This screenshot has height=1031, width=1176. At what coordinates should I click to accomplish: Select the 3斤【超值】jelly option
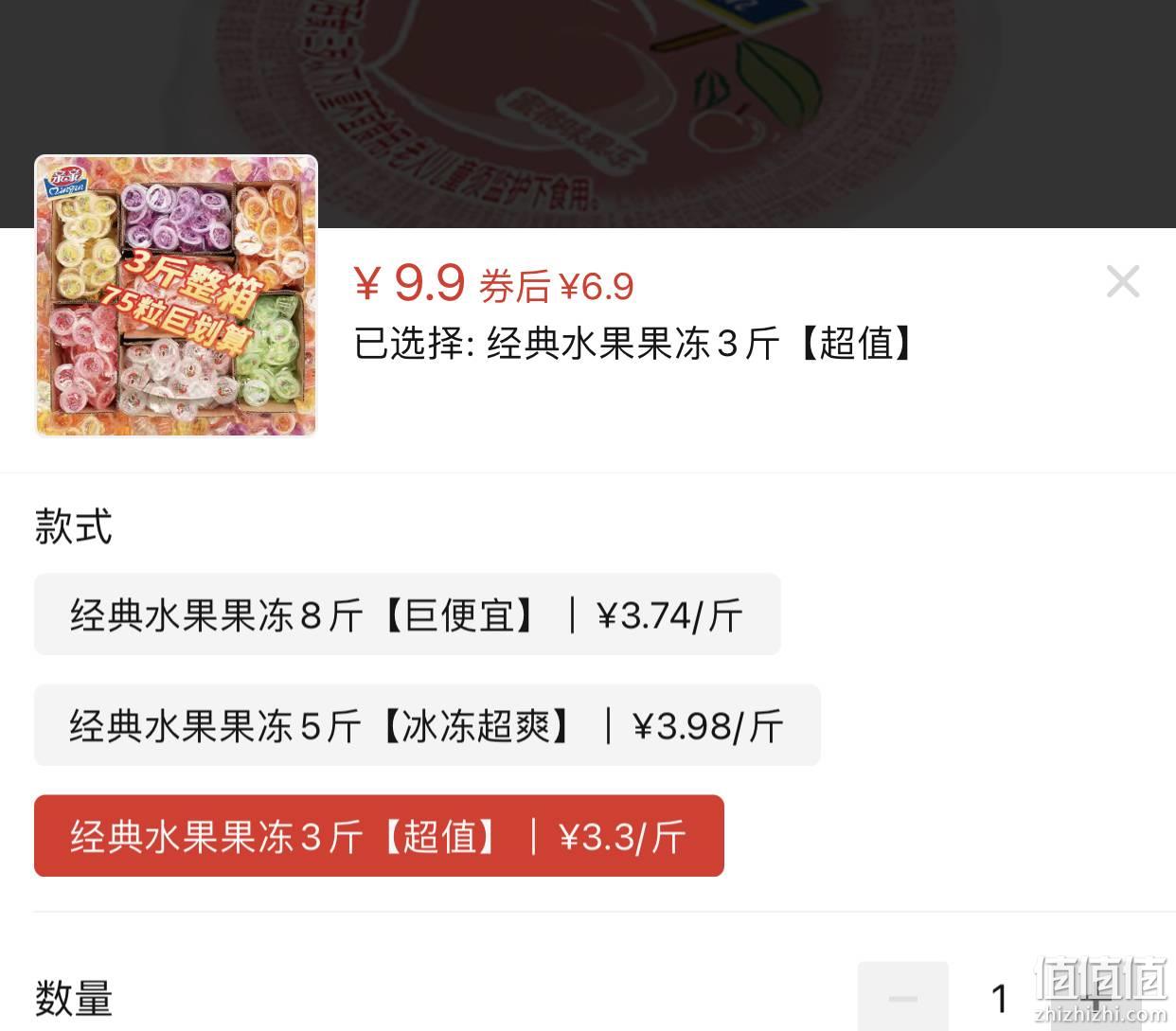(x=379, y=836)
